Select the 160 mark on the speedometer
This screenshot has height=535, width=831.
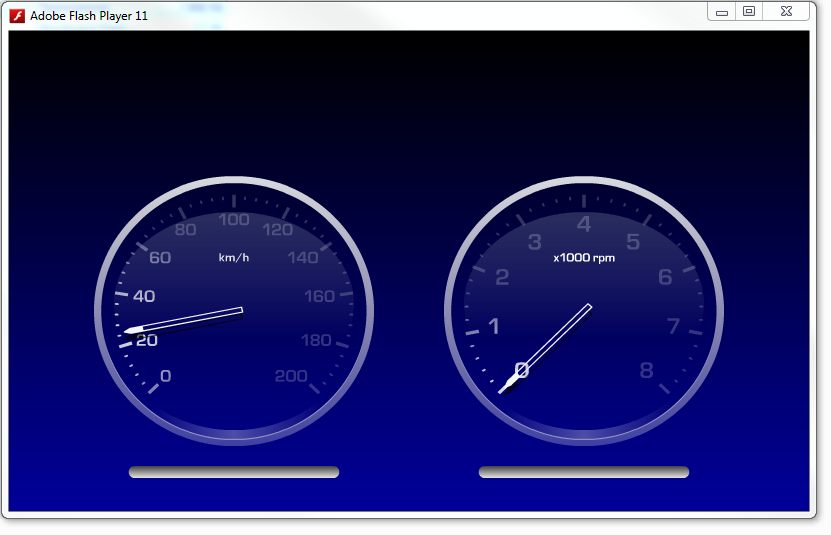pyautogui.click(x=319, y=296)
